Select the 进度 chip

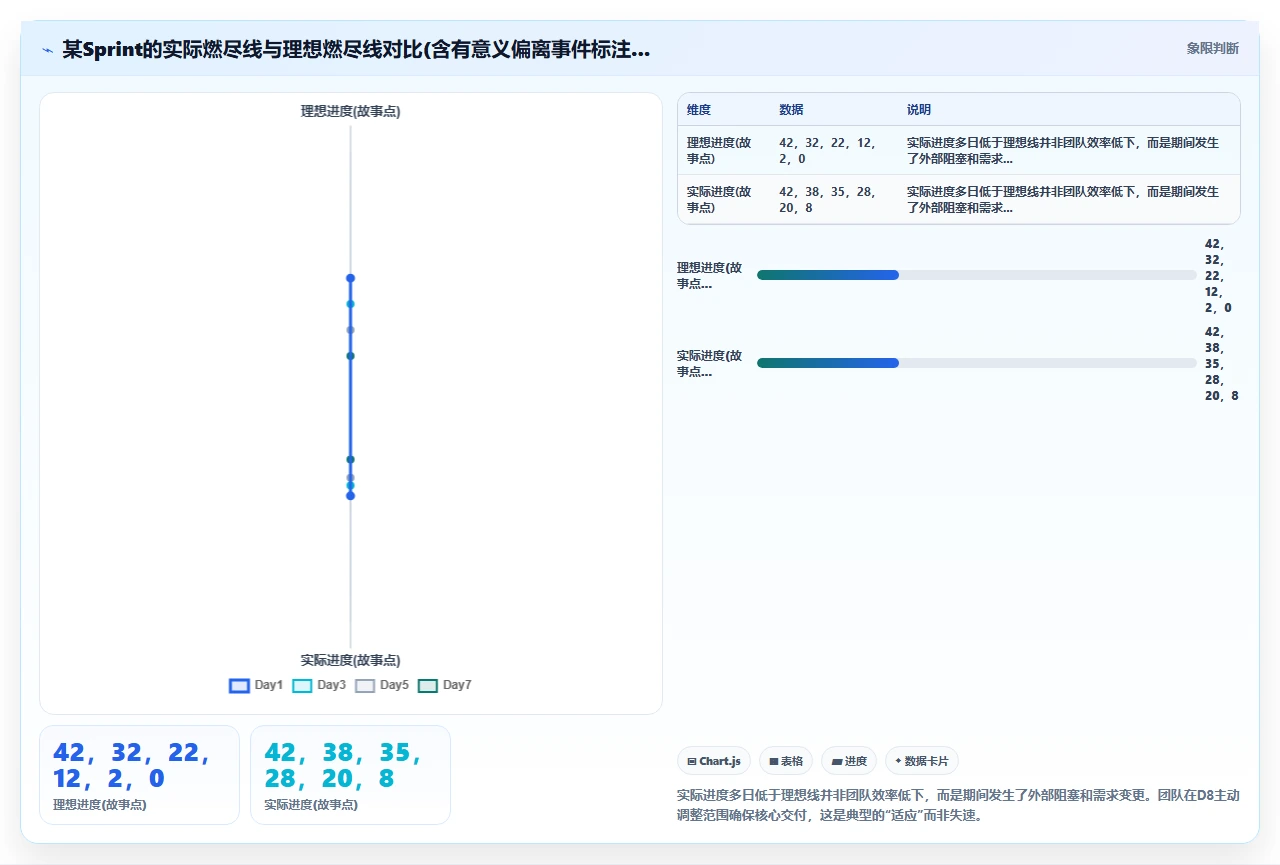(x=849, y=761)
